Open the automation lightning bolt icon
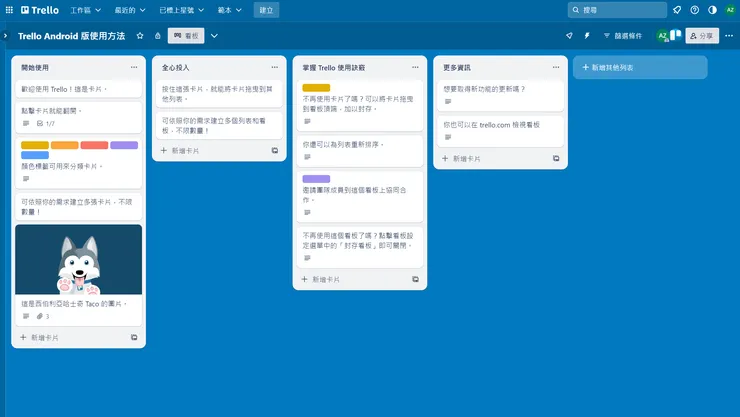The width and height of the screenshot is (740, 417). (587, 36)
